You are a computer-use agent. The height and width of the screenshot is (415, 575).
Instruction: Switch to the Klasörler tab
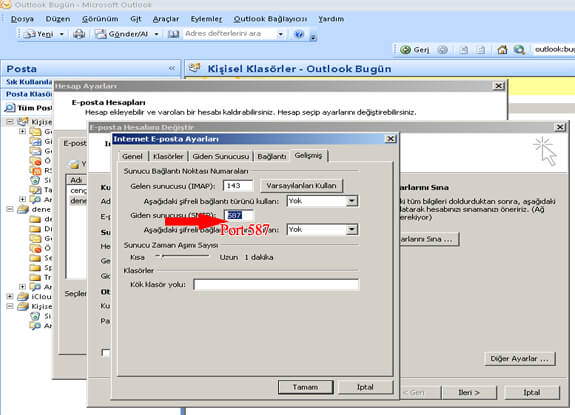[x=168, y=157]
